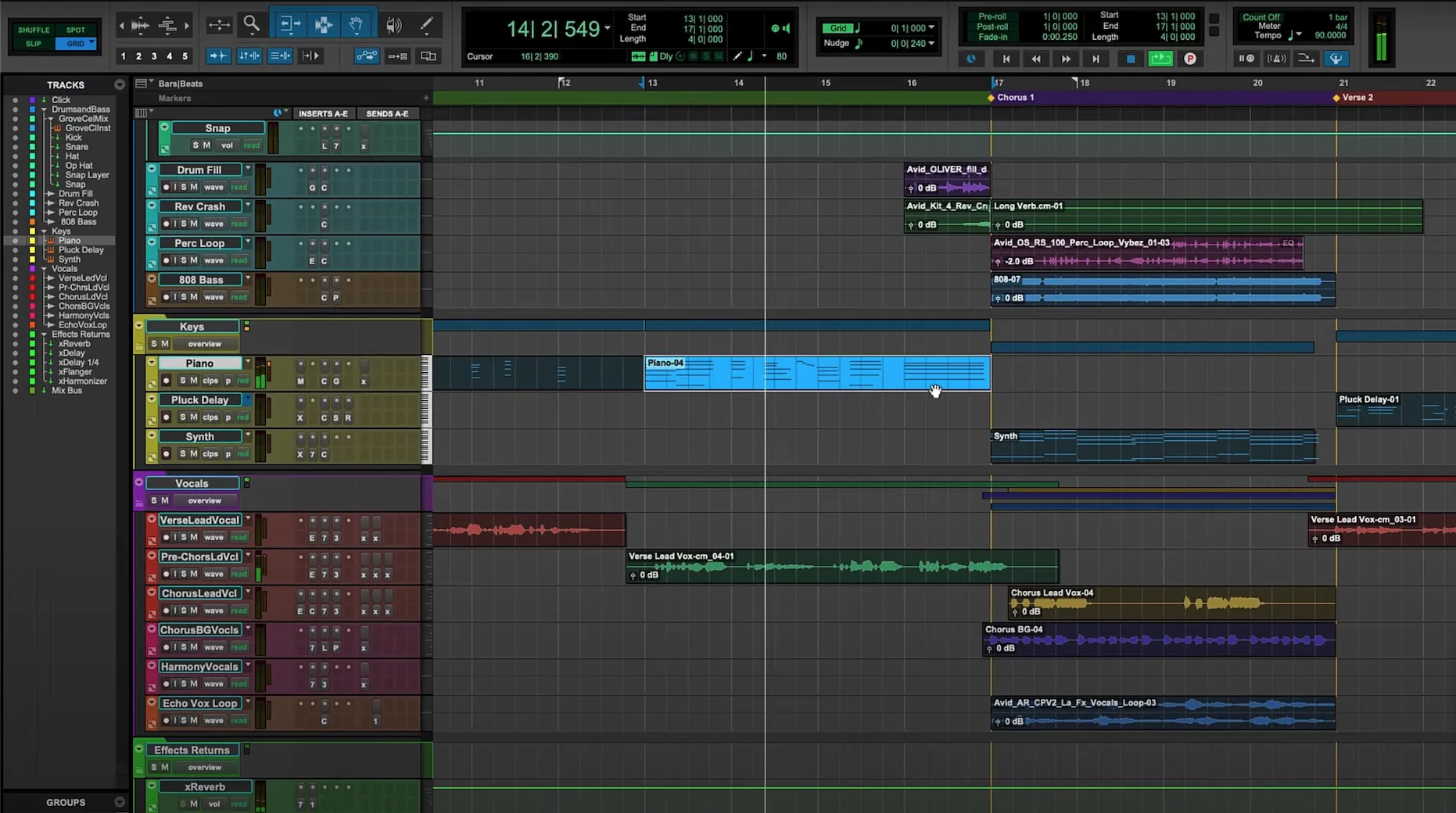Screen dimensions: 1456x813
Task: Click the INSERTS A-E header
Action: pos(324,113)
